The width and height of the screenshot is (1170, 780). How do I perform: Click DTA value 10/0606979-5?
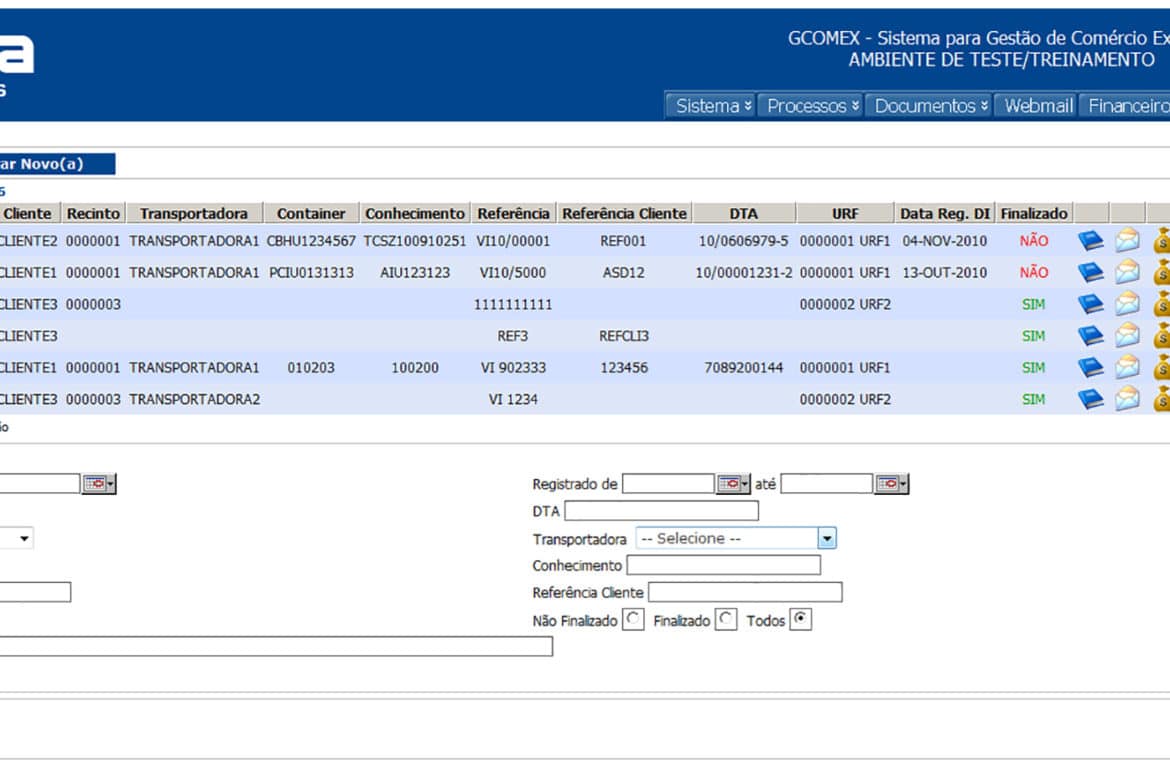pyautogui.click(x=743, y=241)
